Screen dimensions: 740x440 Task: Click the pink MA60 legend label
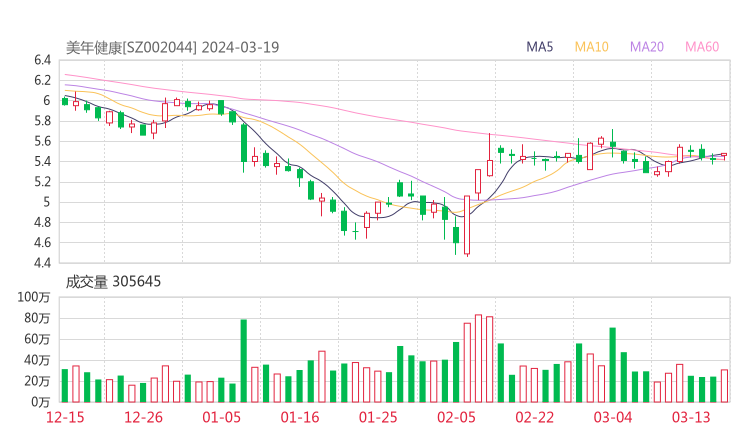click(x=702, y=47)
